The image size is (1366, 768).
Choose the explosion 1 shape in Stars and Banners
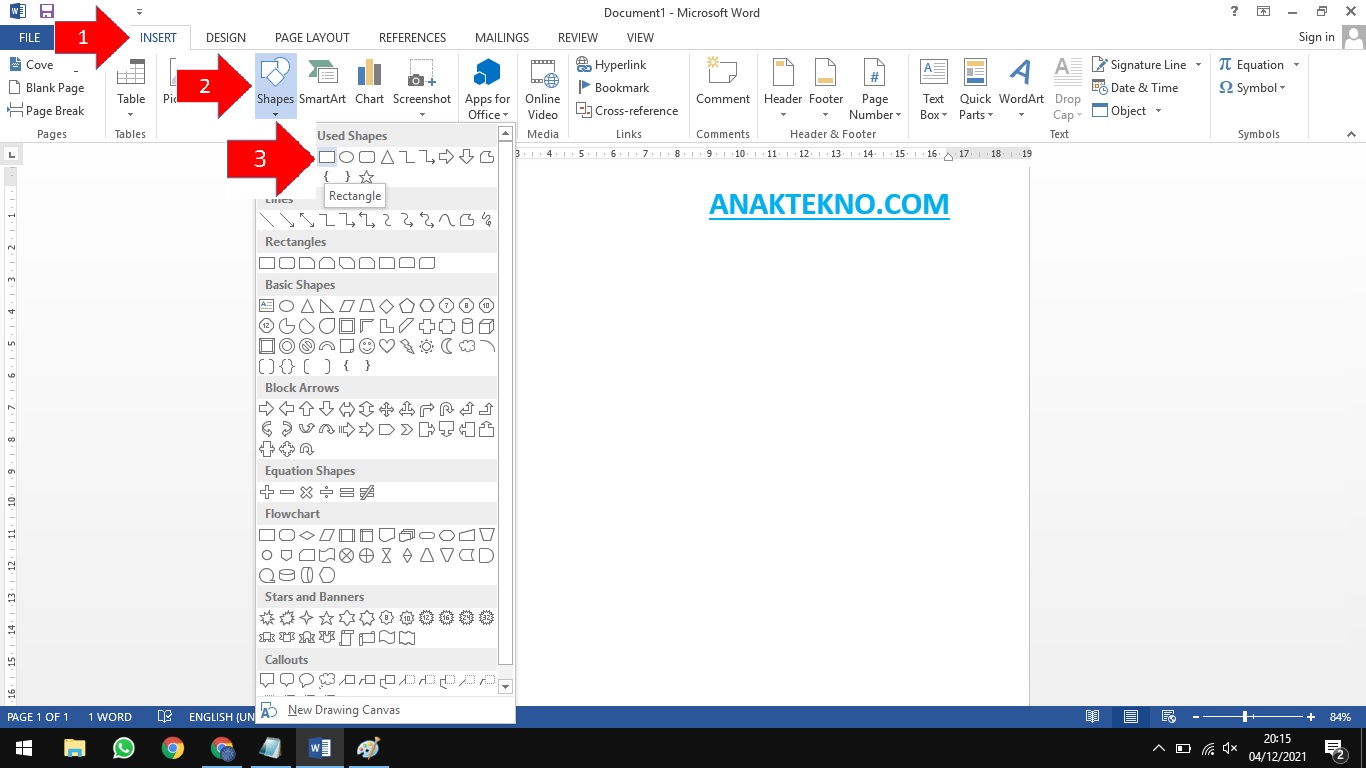267,618
